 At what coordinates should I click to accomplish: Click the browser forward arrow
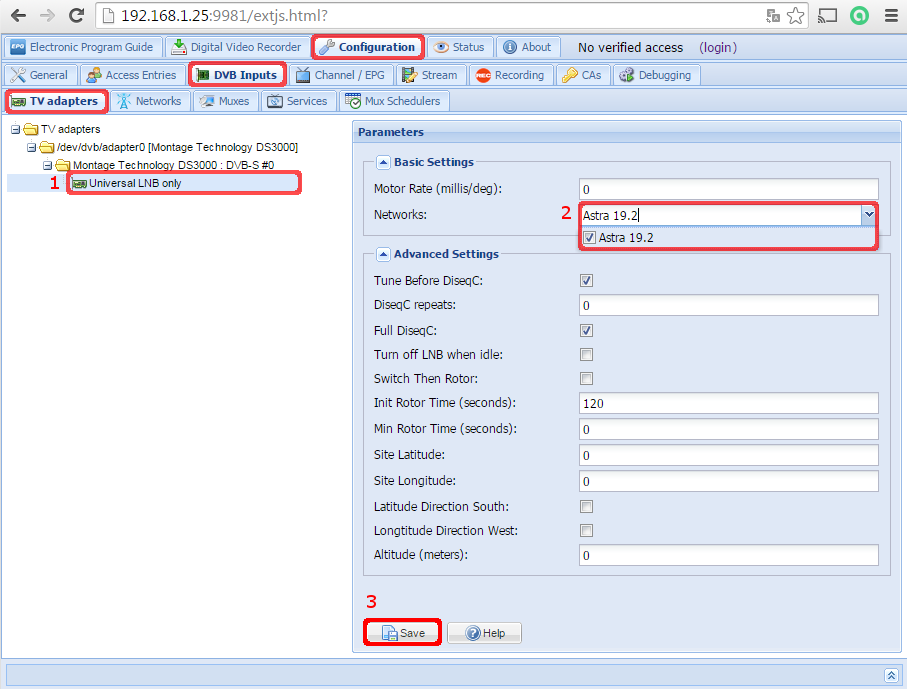(47, 16)
